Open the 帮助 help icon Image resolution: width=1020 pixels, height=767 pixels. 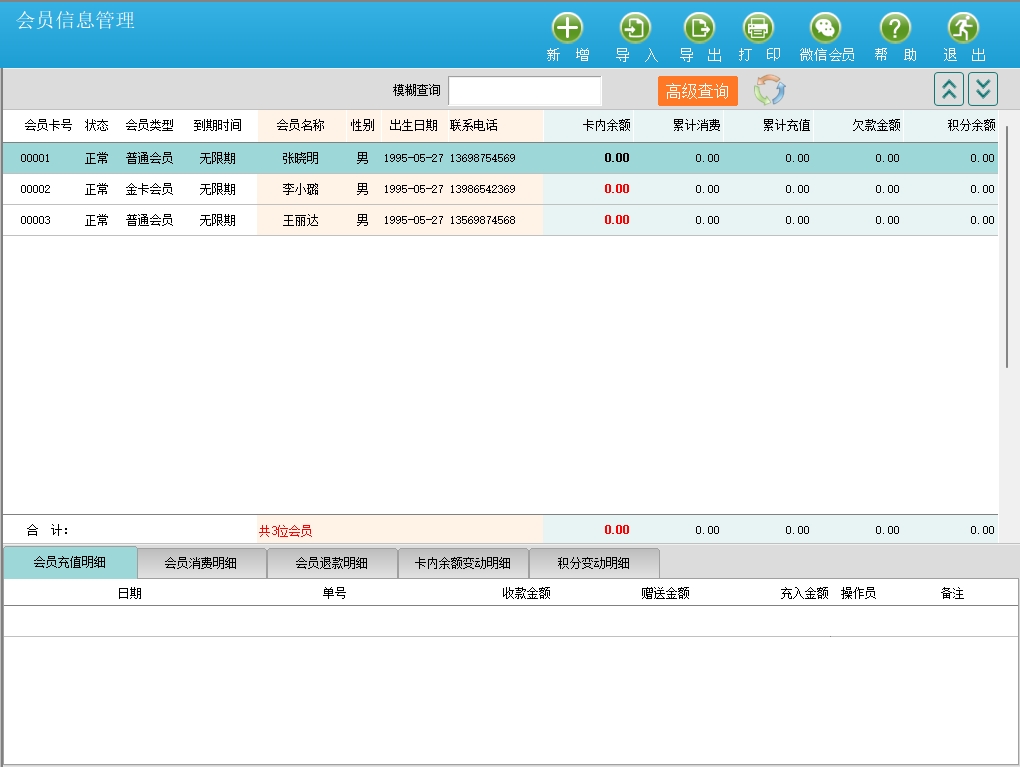point(894,29)
